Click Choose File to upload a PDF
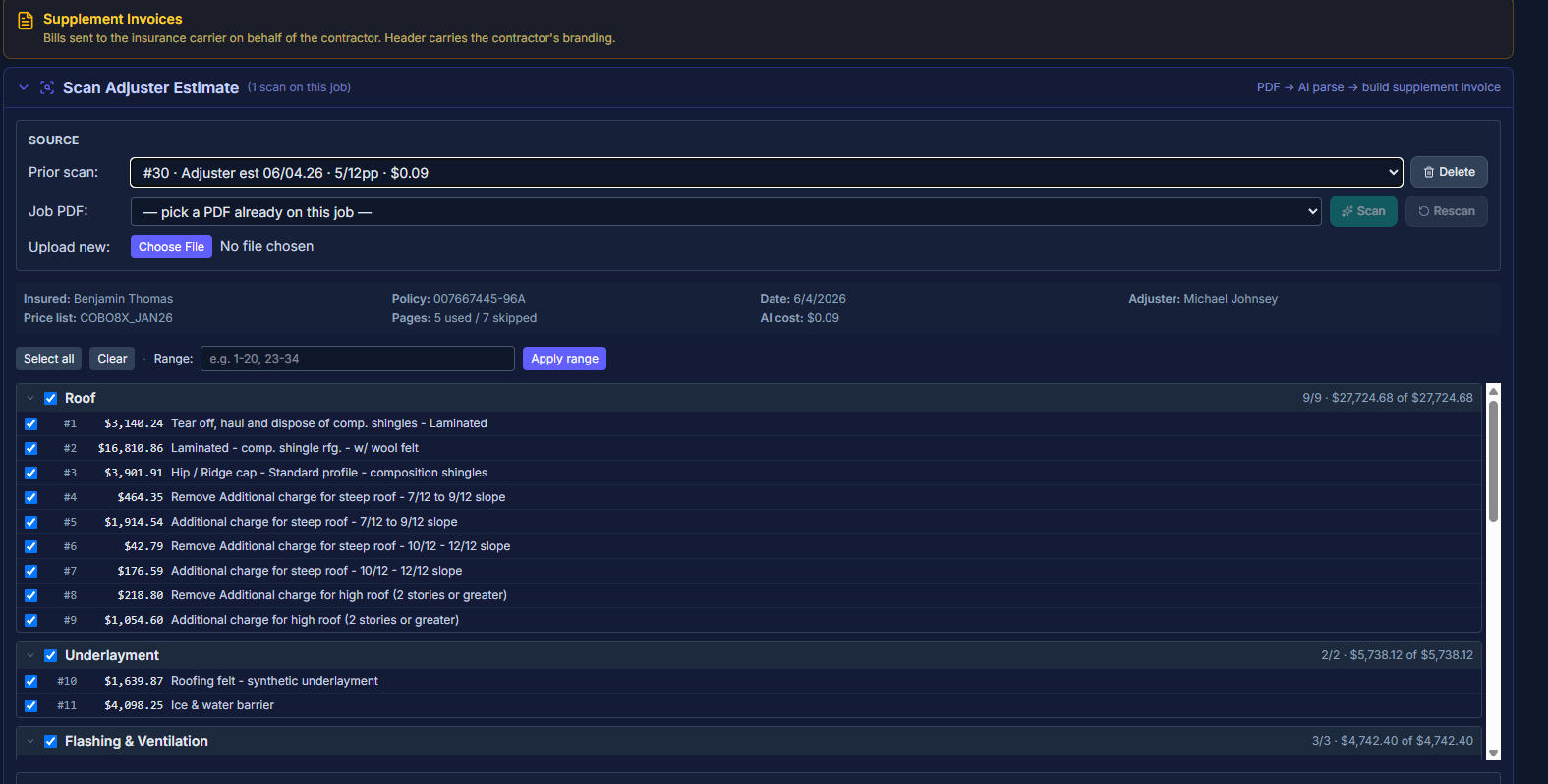1548x784 pixels. (x=171, y=247)
